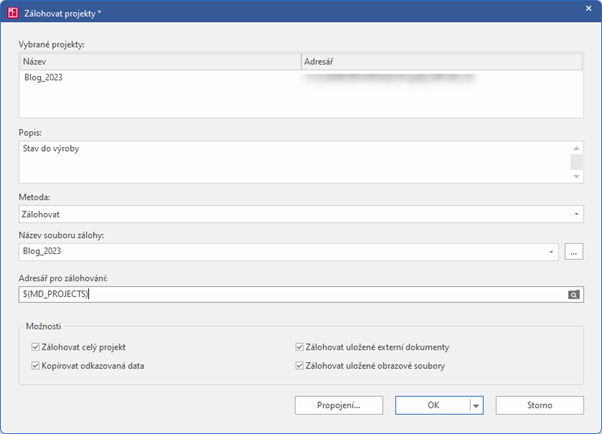Expand the arrow next to OK button
This screenshot has height=434, width=602.
coord(476,405)
